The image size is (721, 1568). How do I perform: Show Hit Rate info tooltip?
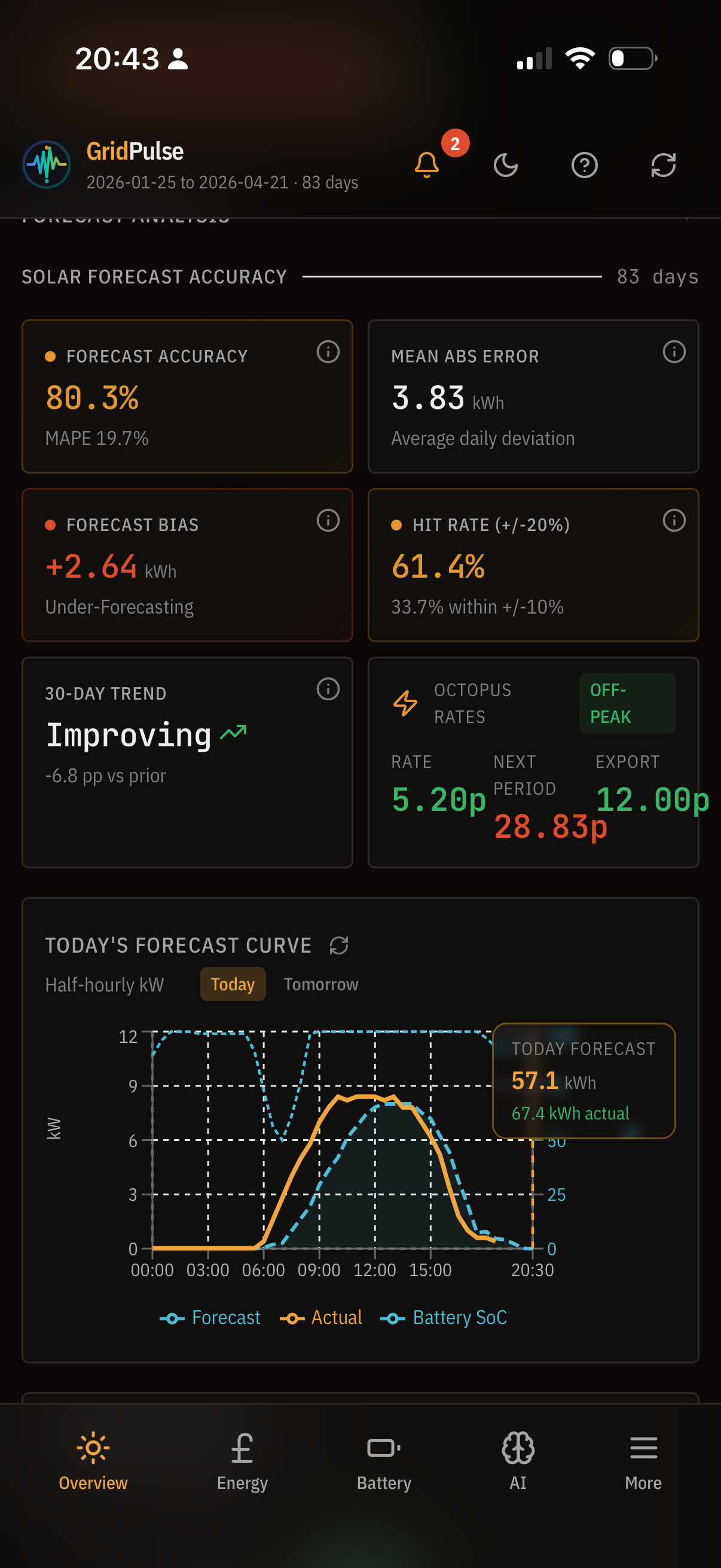click(x=674, y=520)
